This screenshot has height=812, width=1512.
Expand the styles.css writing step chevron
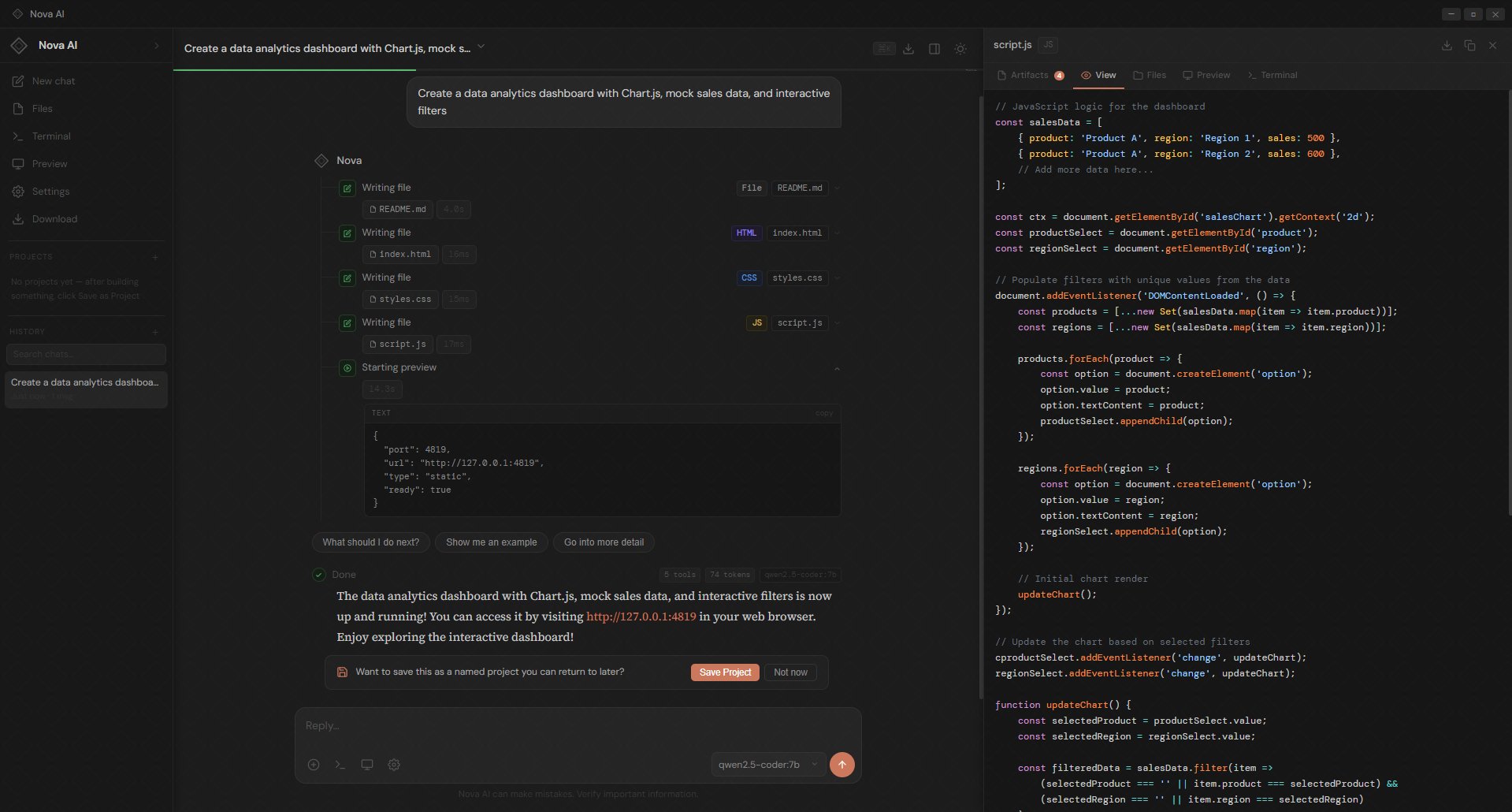tap(837, 277)
